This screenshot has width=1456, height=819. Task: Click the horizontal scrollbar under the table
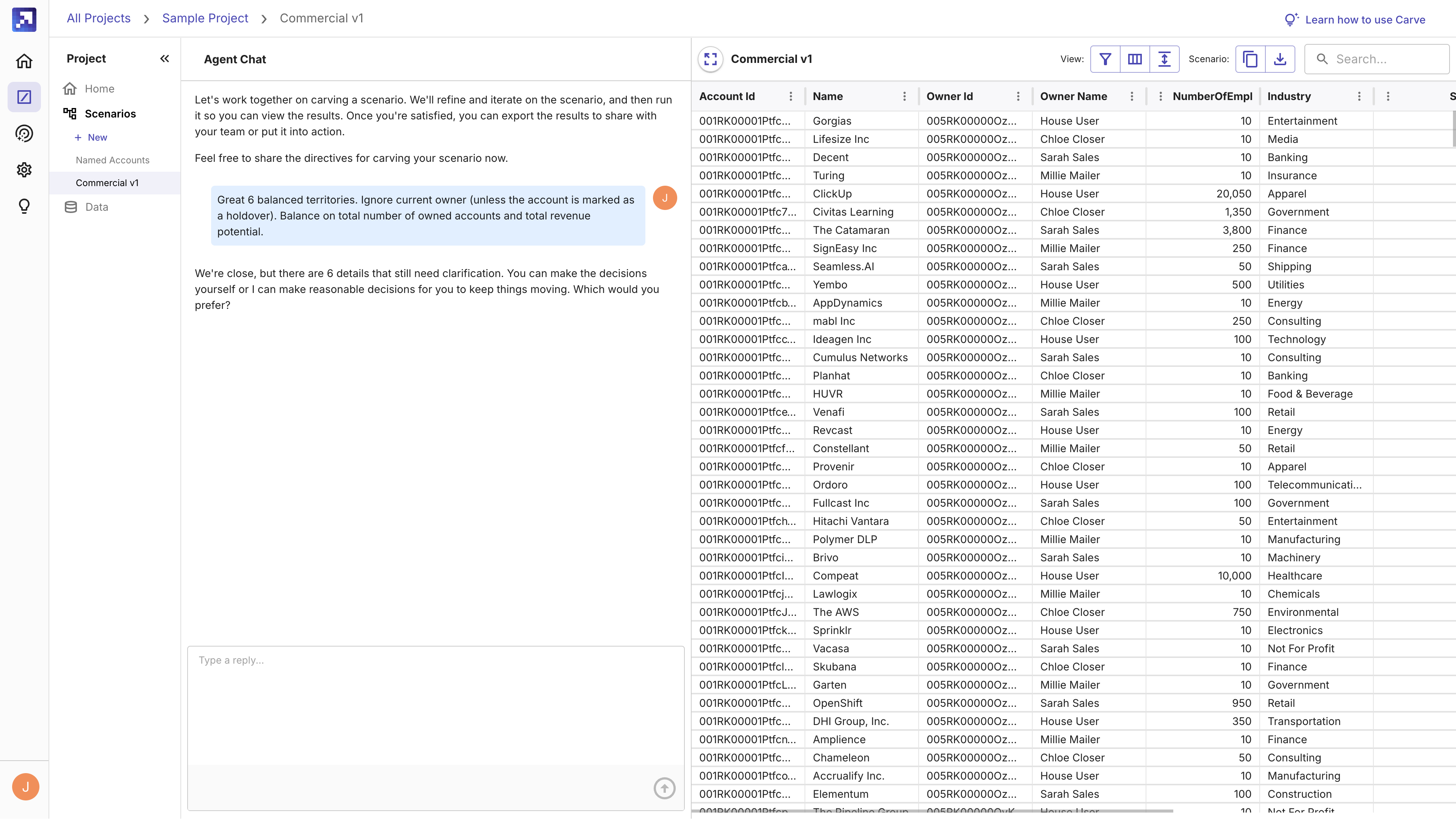tap(933, 811)
